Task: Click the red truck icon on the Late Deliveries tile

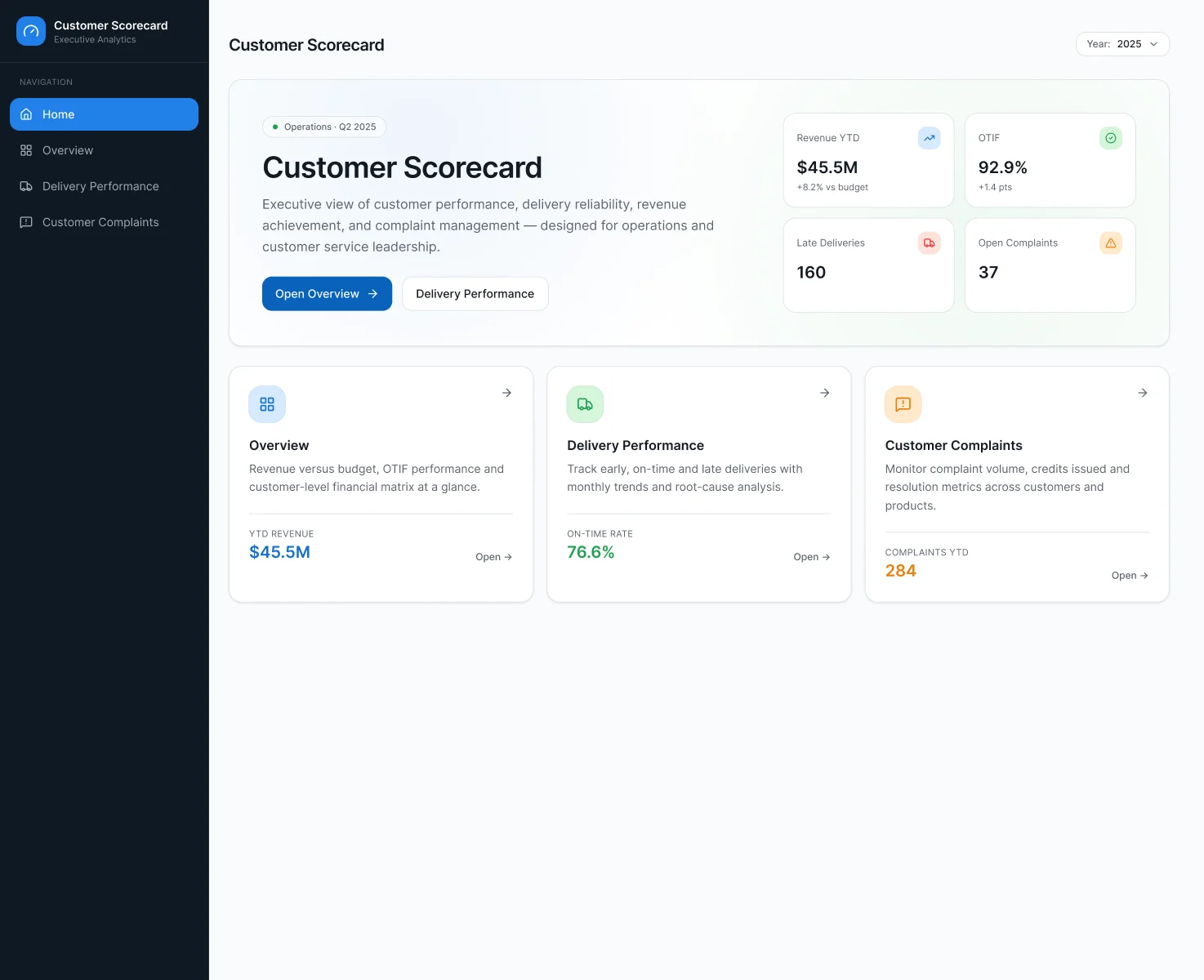Action: point(929,243)
